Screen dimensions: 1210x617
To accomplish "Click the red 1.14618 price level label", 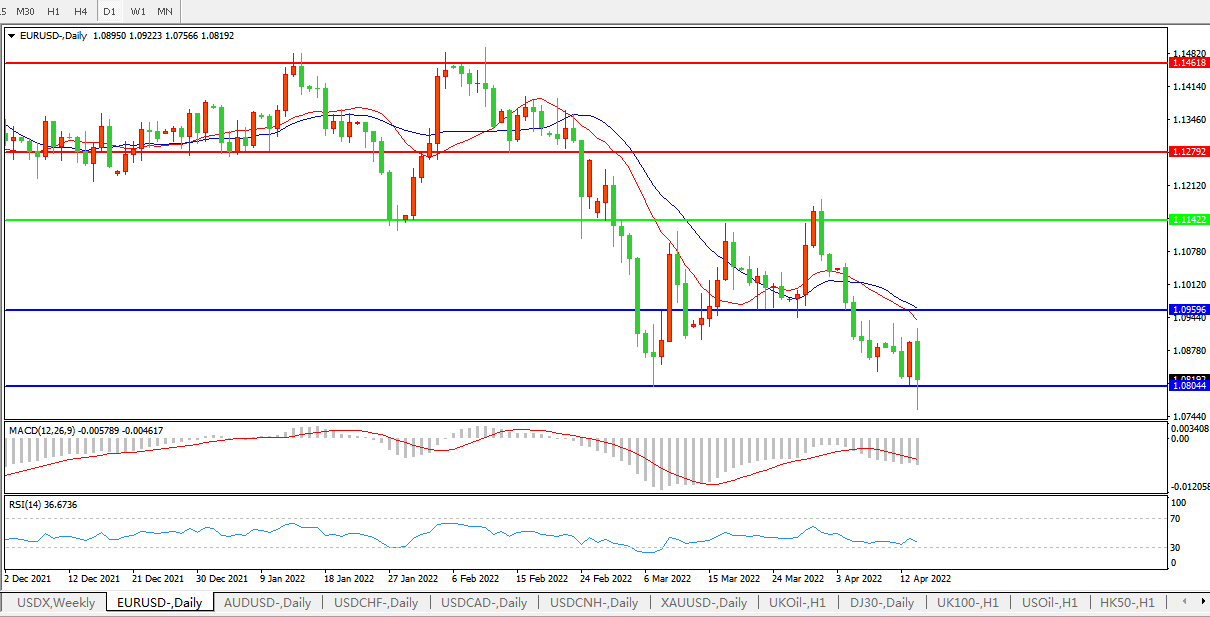I will tap(1189, 62).
